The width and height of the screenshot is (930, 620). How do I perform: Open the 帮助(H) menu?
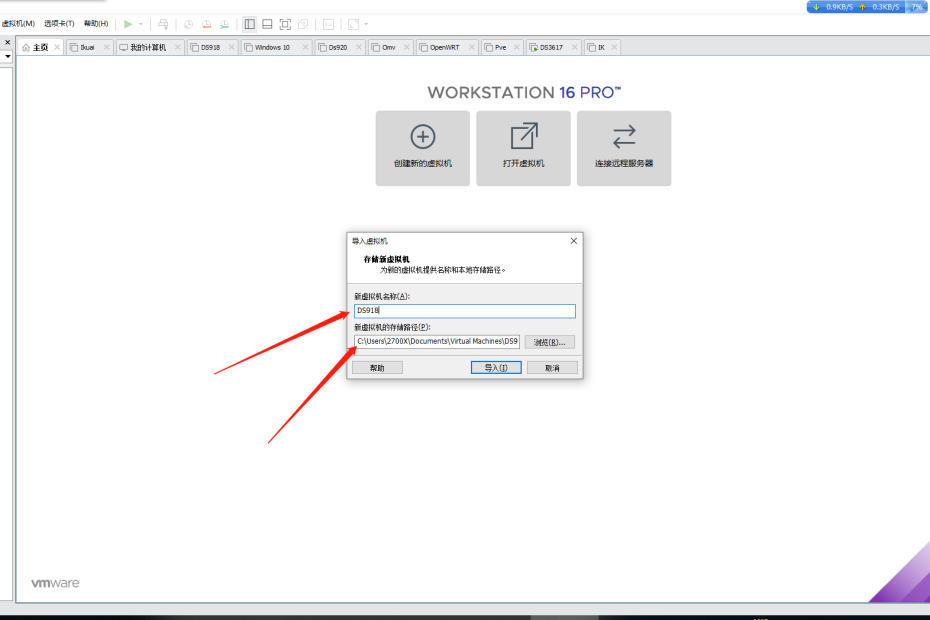coord(96,24)
